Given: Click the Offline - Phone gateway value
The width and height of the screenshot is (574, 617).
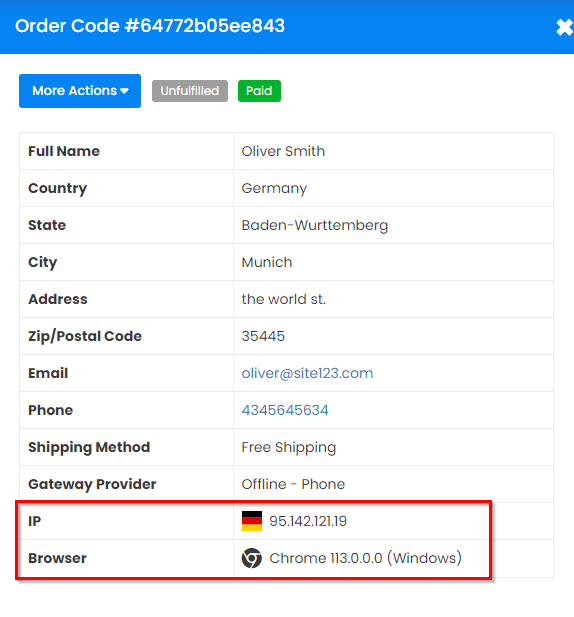Looking at the screenshot, I should tap(293, 484).
